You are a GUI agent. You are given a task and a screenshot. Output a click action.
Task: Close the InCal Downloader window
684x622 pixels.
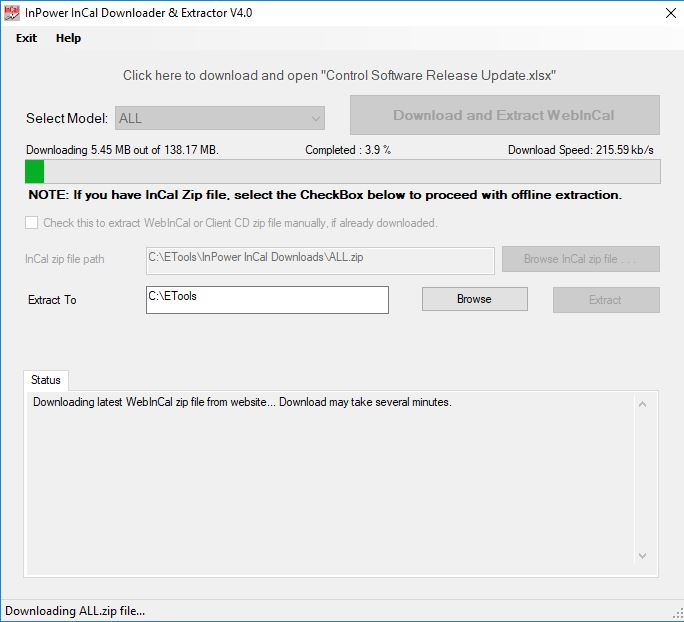[671, 13]
